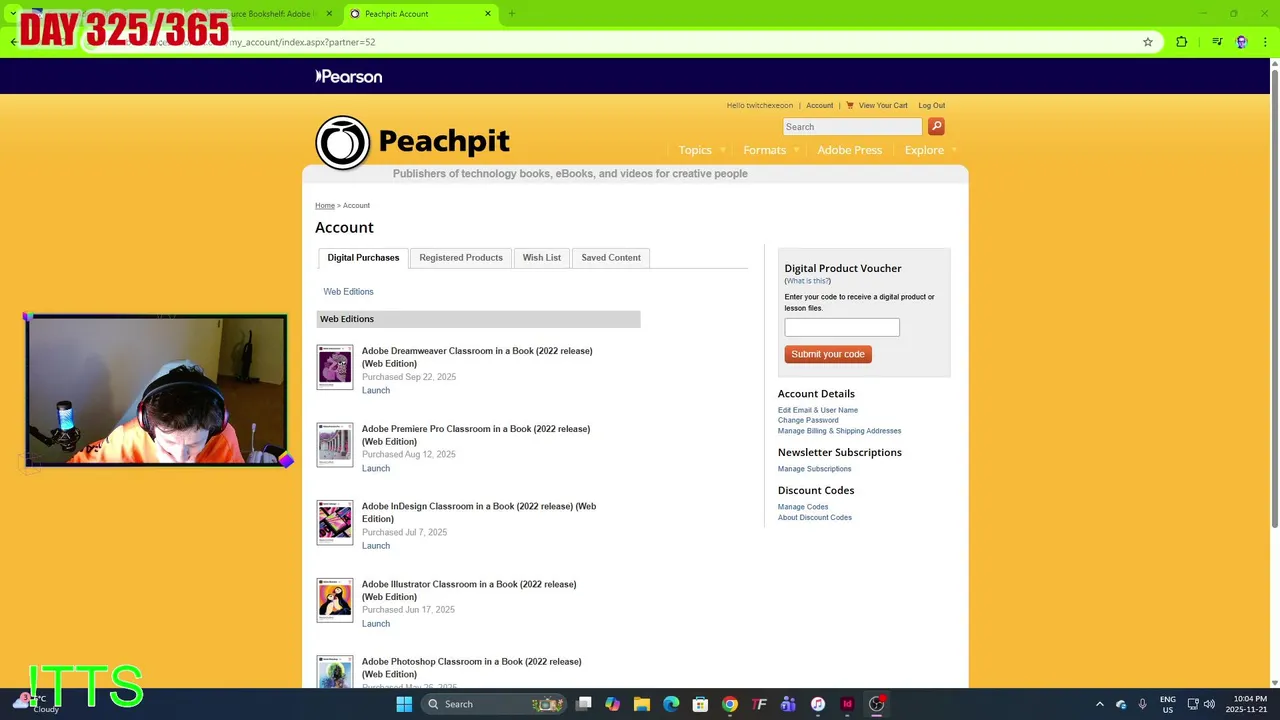
Task: Open Microsoft Store from the taskbar
Action: tap(700, 704)
